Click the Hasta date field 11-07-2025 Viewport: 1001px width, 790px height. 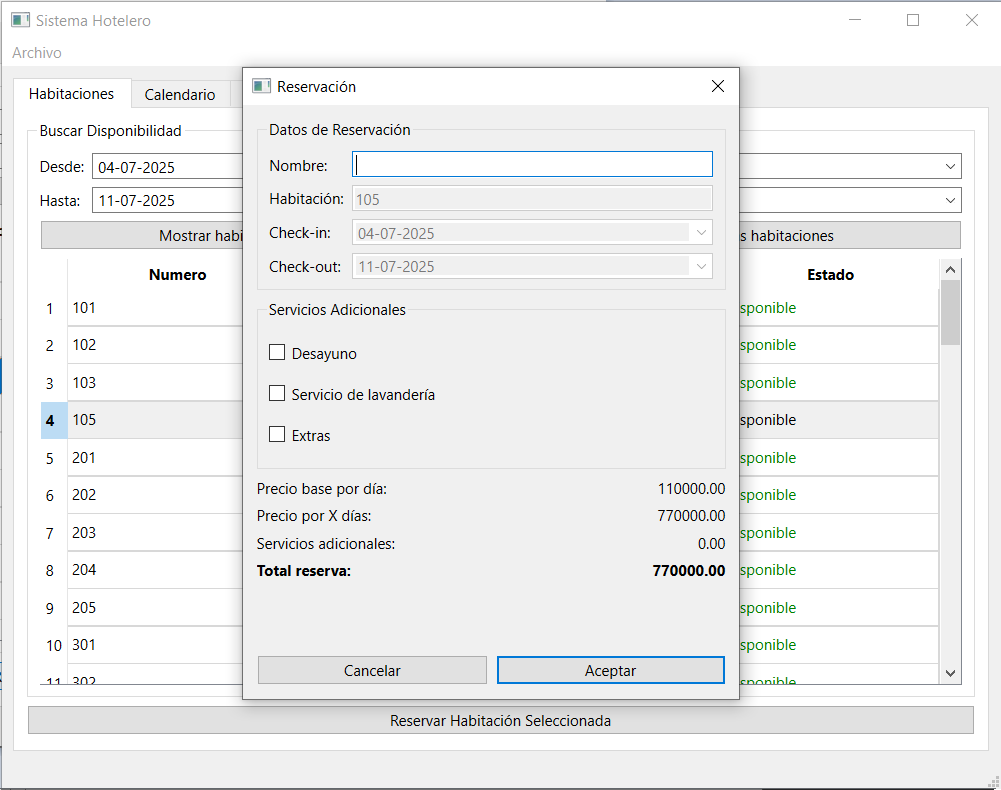click(167, 201)
